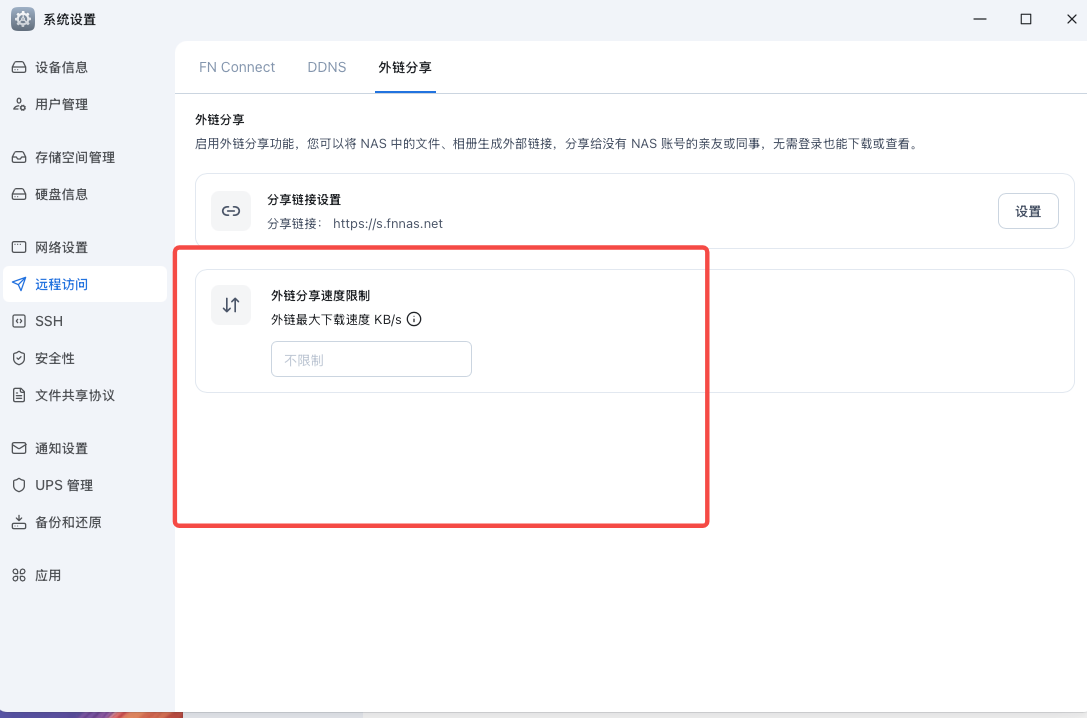Viewport: 1087px width, 718px height.
Task: Click the 系统设置 window title
Action: pos(69,19)
